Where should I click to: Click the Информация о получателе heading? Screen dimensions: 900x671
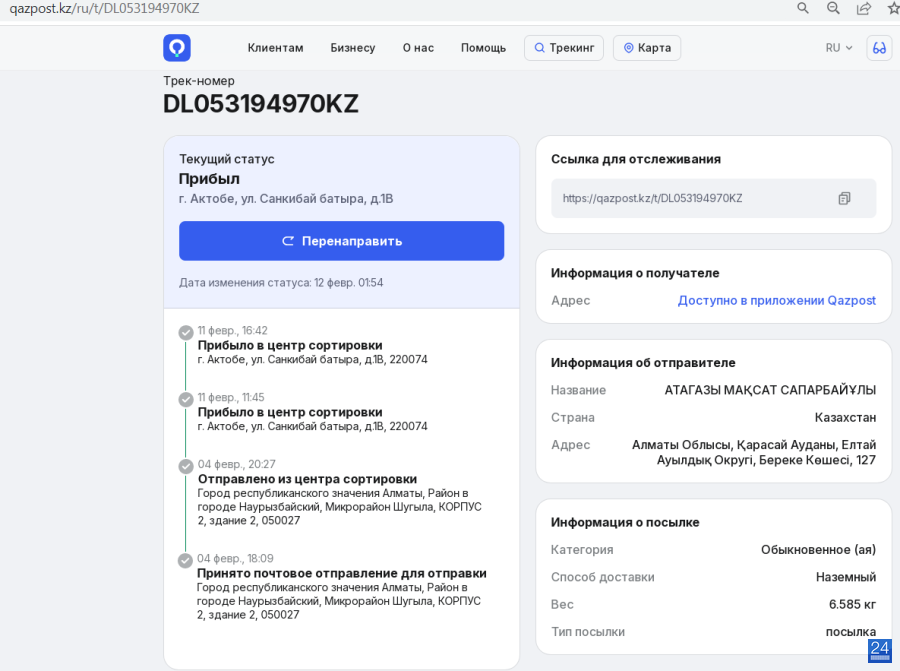[x=635, y=273]
